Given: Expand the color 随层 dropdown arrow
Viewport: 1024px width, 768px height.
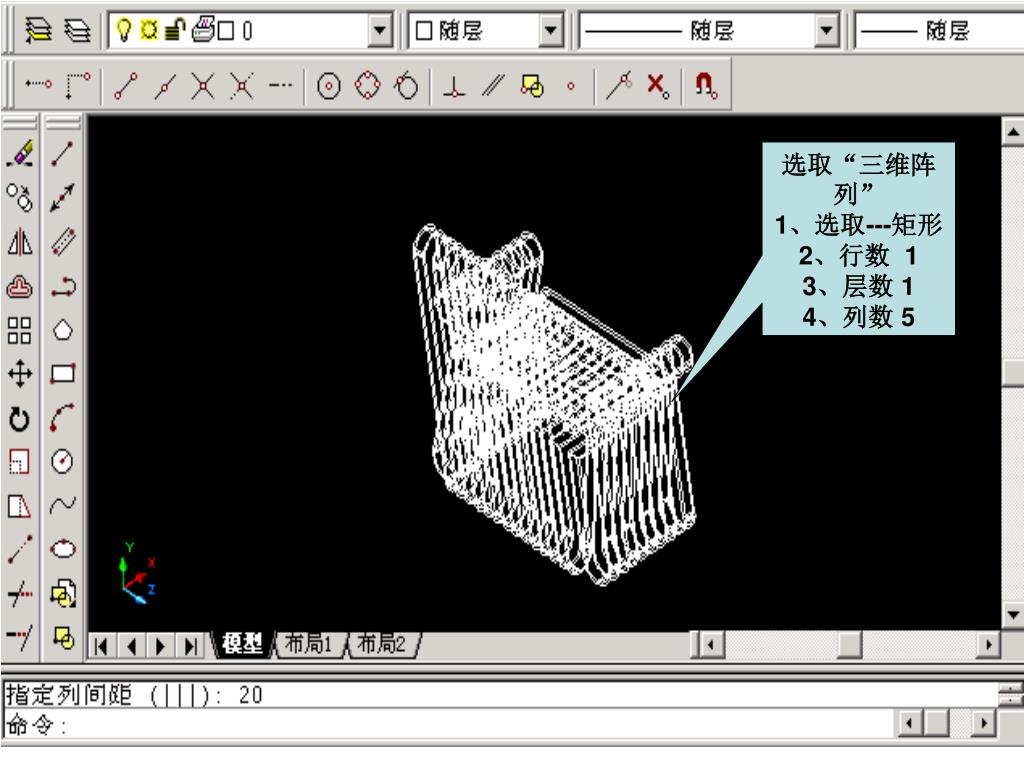Looking at the screenshot, I should click(x=551, y=30).
